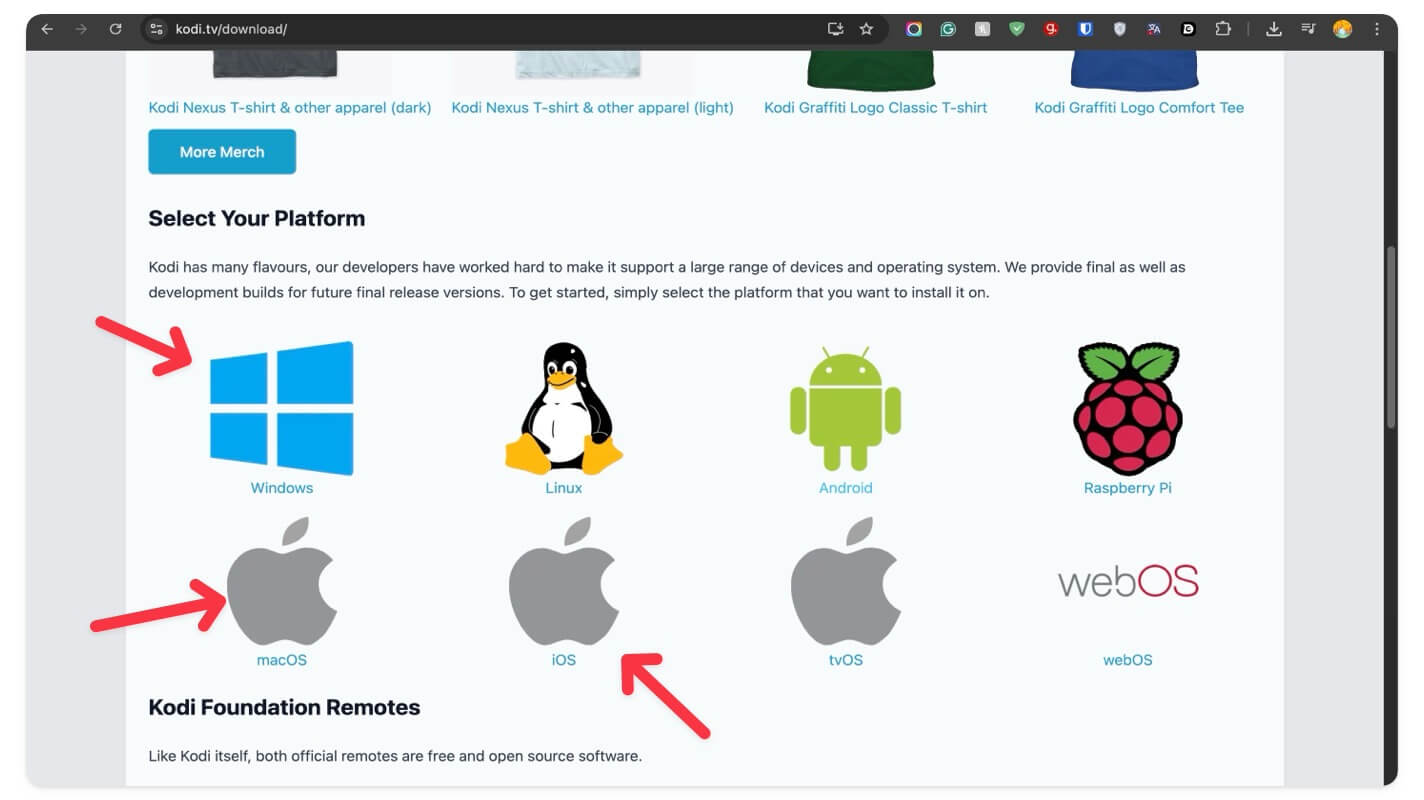Viewport: 1424px width, 800px height.
Task: Open the browser Extensions puzzle icon
Action: (1222, 29)
